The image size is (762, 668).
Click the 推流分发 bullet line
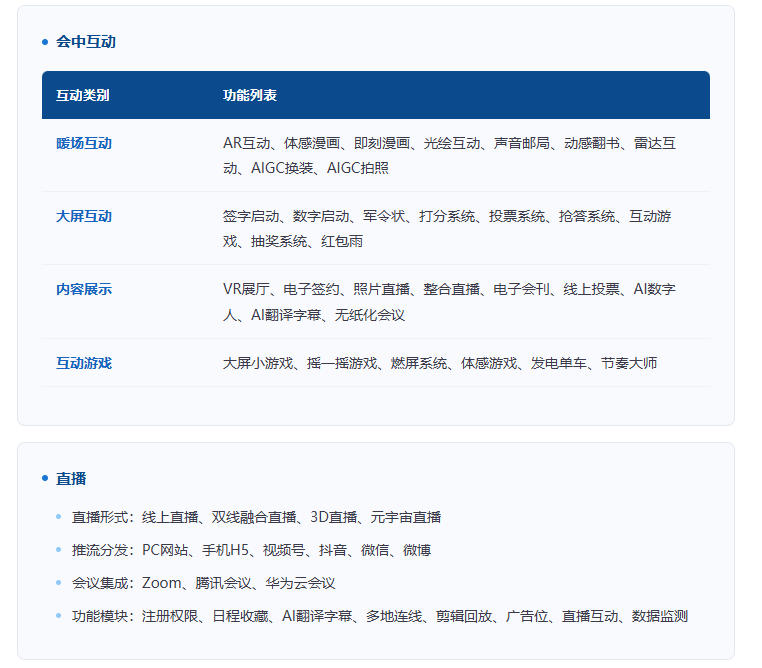click(x=252, y=550)
